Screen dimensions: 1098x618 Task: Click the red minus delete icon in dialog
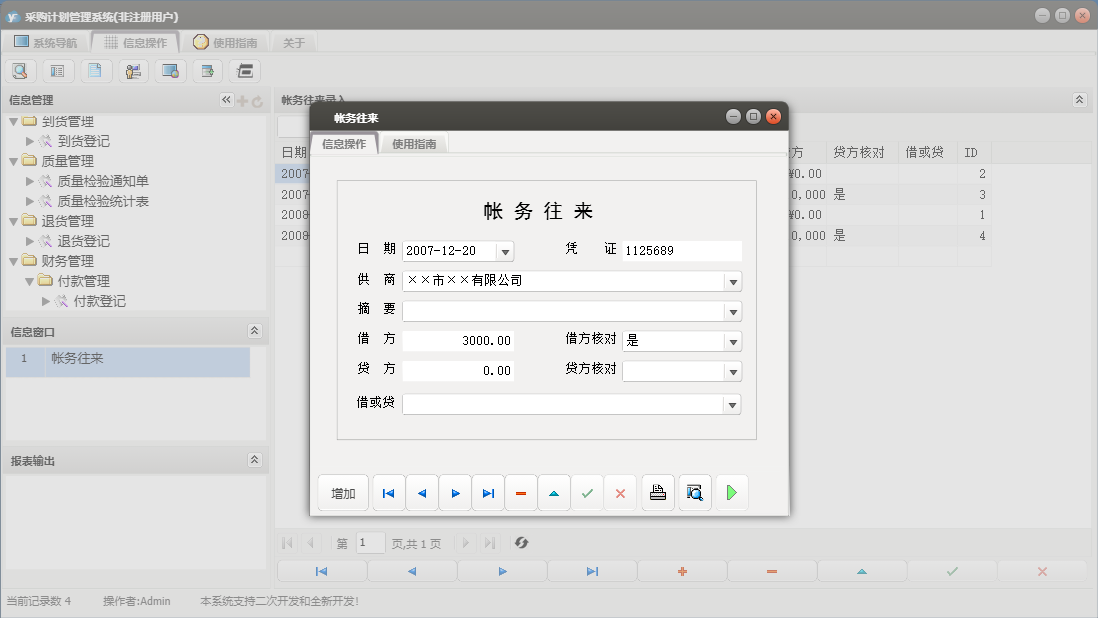[521, 493]
